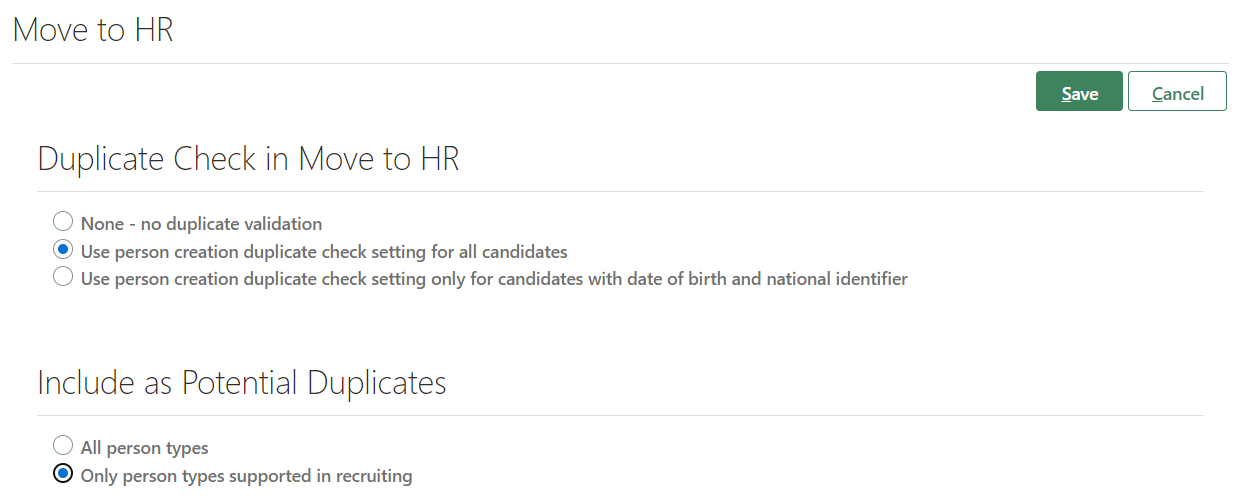Viewport: 1241px width, 496px height.
Task: Click the focused radio in the Potential Duplicates section
Action: [x=63, y=474]
